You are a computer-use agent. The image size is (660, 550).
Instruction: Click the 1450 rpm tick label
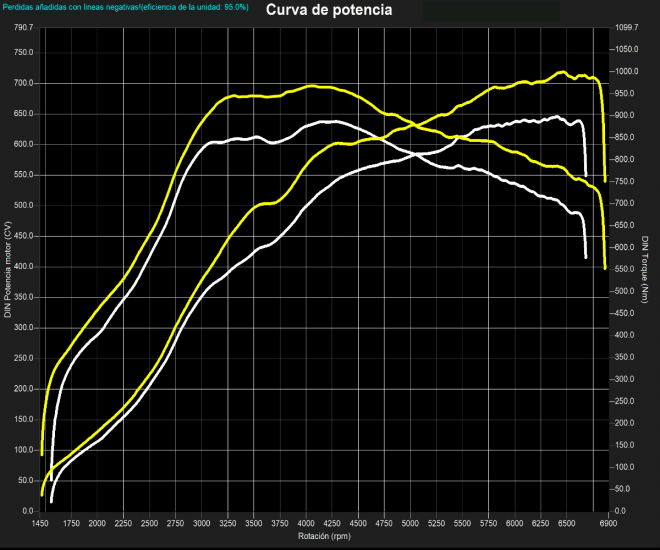pyautogui.click(x=43, y=523)
